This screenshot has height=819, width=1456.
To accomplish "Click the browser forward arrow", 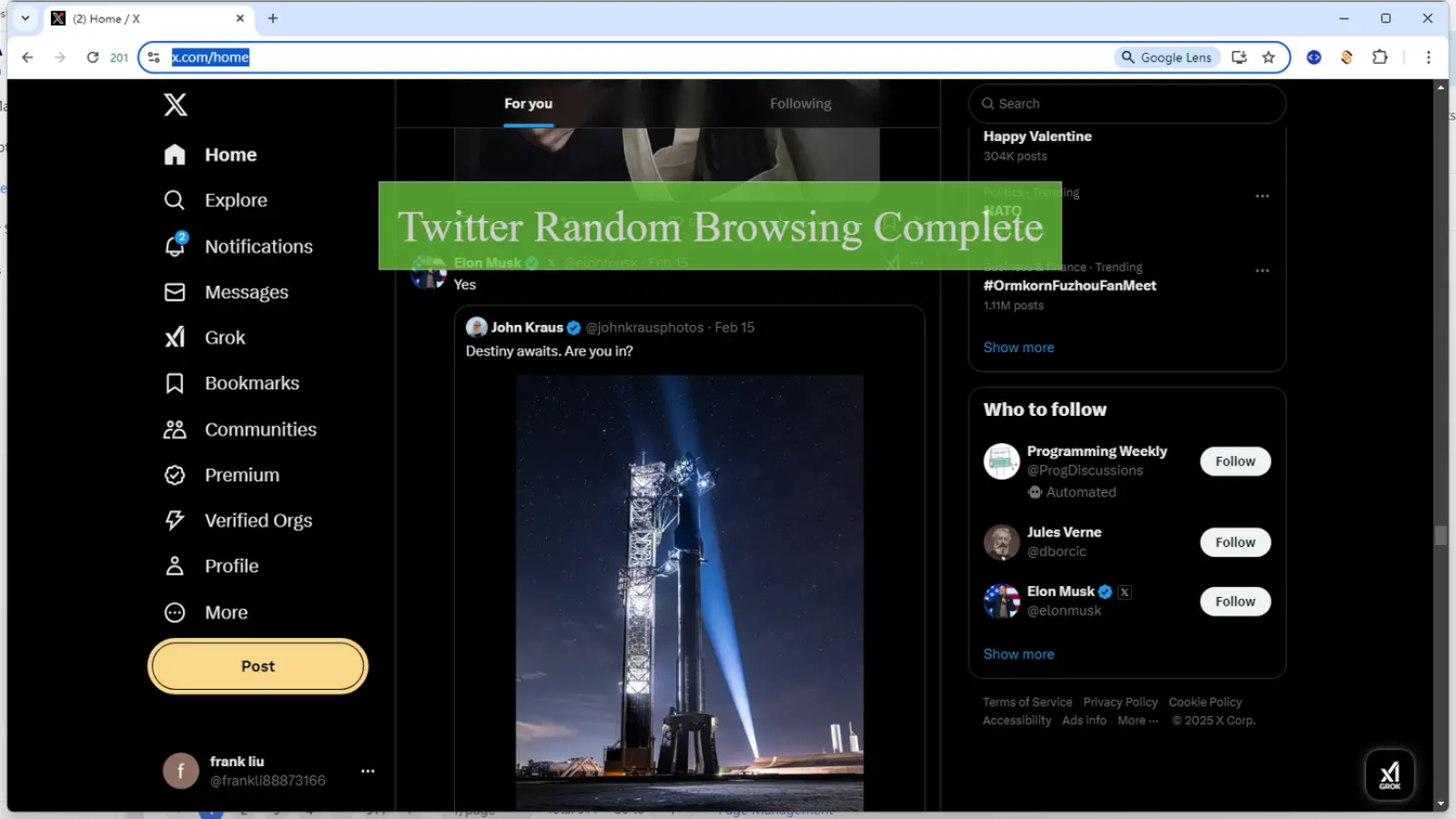I will point(60,57).
